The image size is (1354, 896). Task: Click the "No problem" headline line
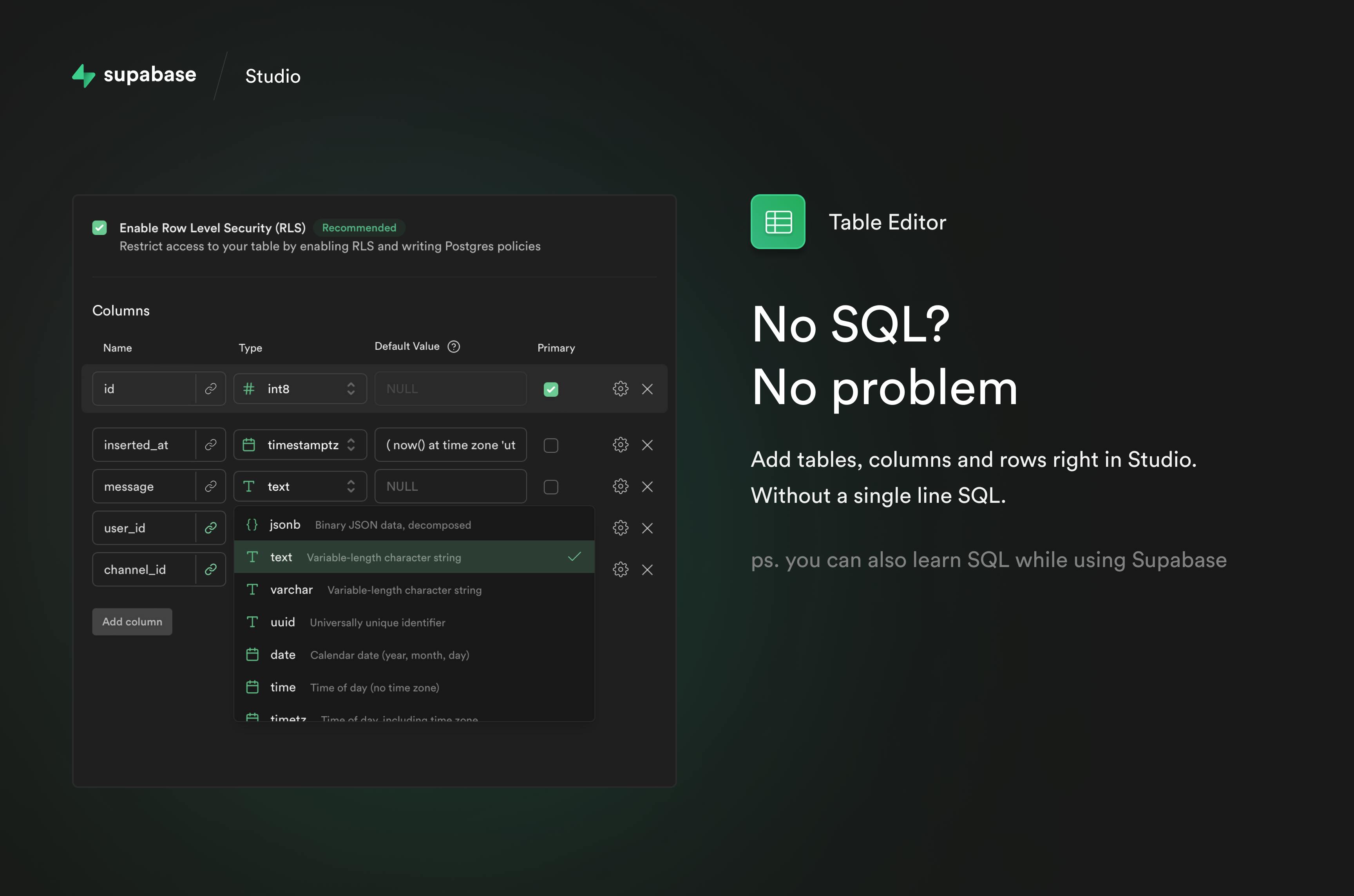coord(885,388)
